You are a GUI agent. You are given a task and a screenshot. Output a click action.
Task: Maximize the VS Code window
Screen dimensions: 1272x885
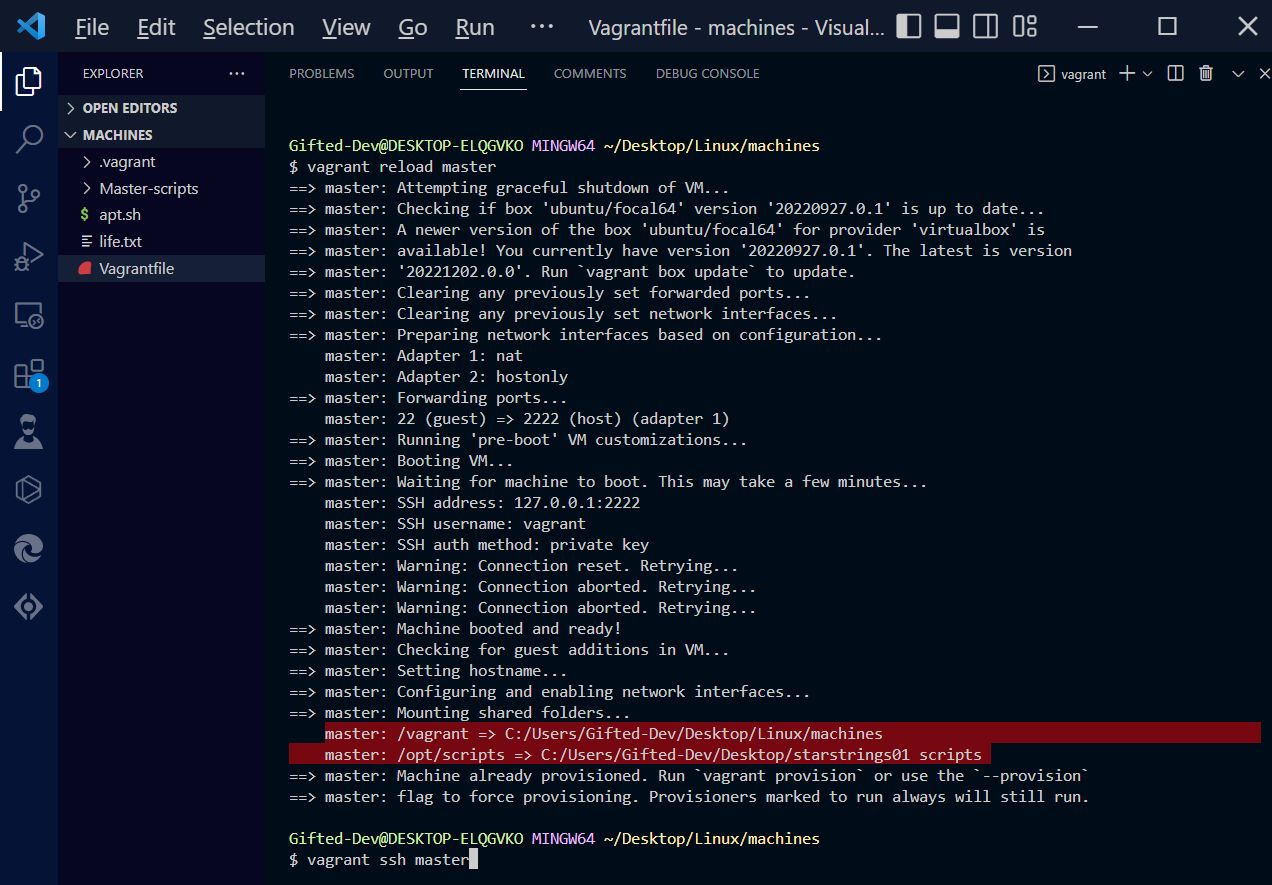[1167, 27]
